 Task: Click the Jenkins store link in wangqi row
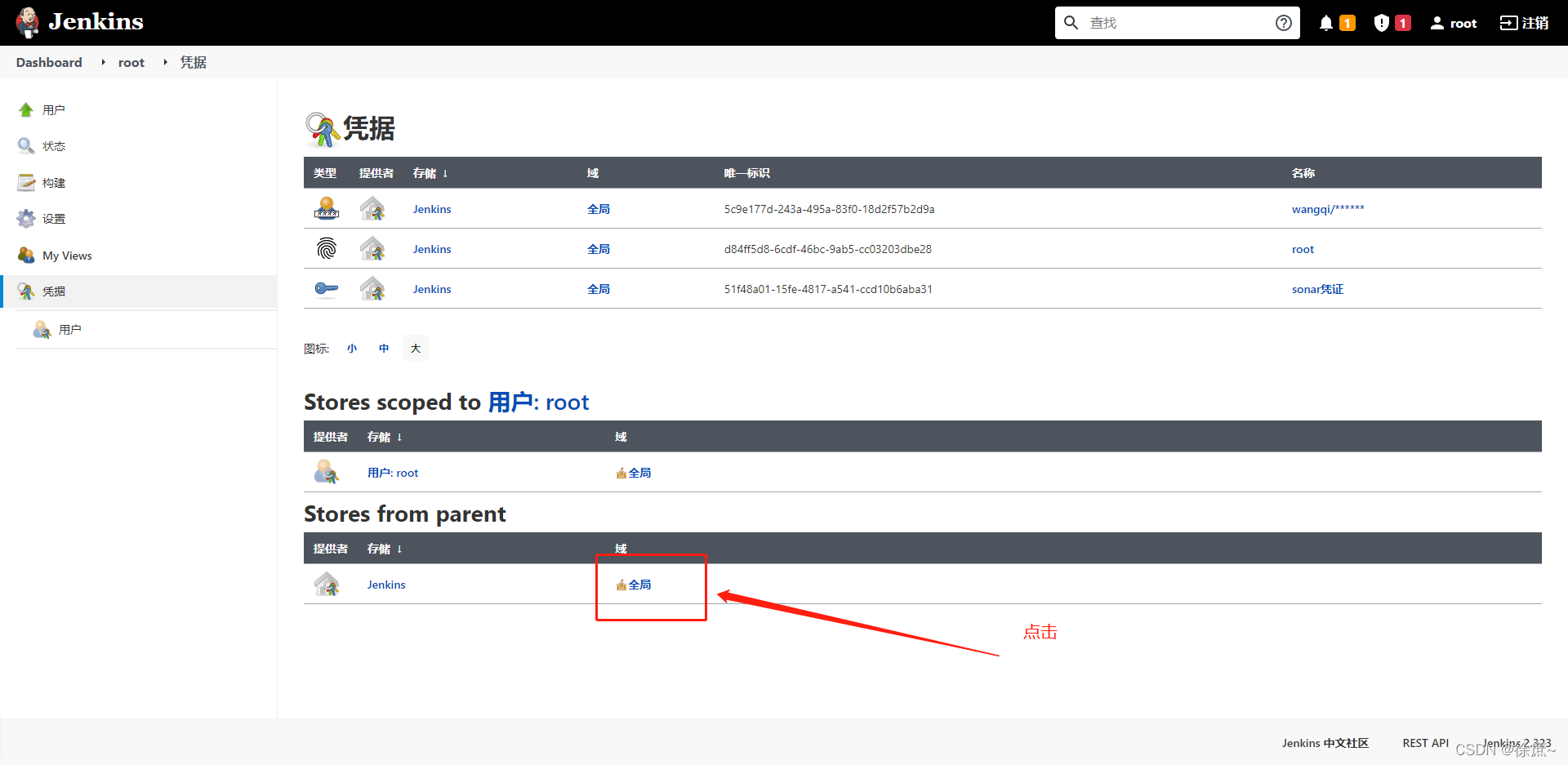(432, 209)
